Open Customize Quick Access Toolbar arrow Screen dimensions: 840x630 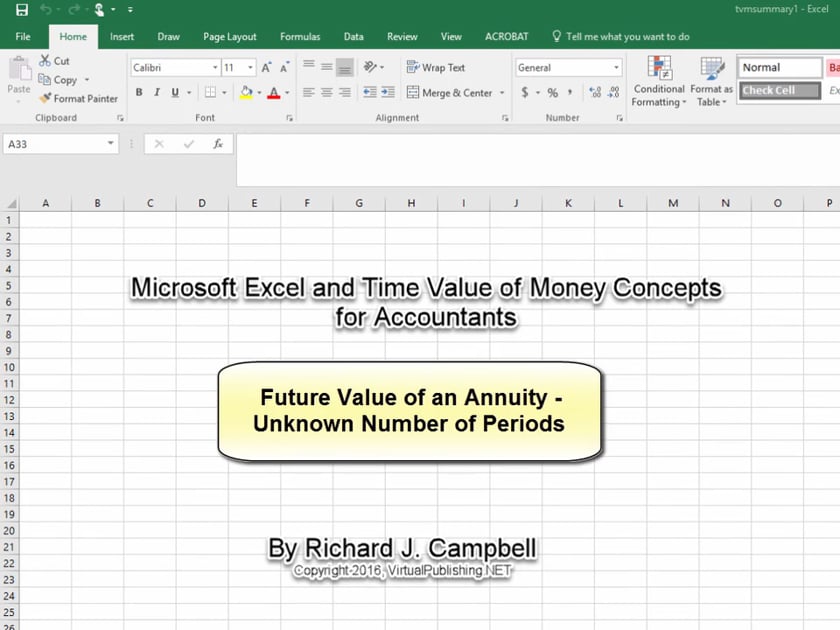[130, 10]
